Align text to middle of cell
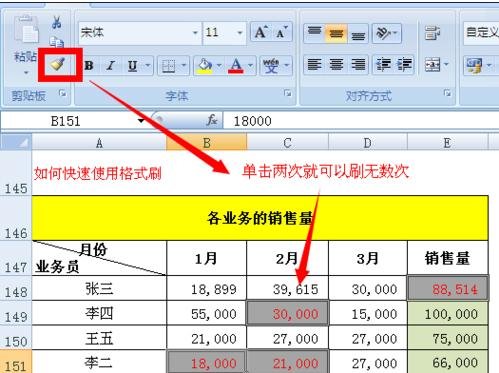The image size is (499, 373). 336,33
